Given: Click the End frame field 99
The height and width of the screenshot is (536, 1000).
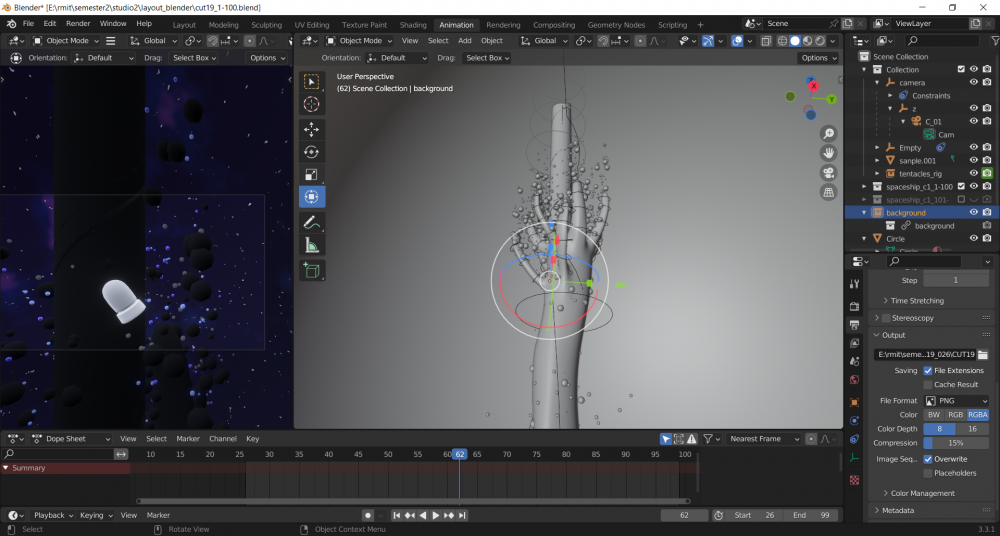Looking at the screenshot, I should [811, 515].
